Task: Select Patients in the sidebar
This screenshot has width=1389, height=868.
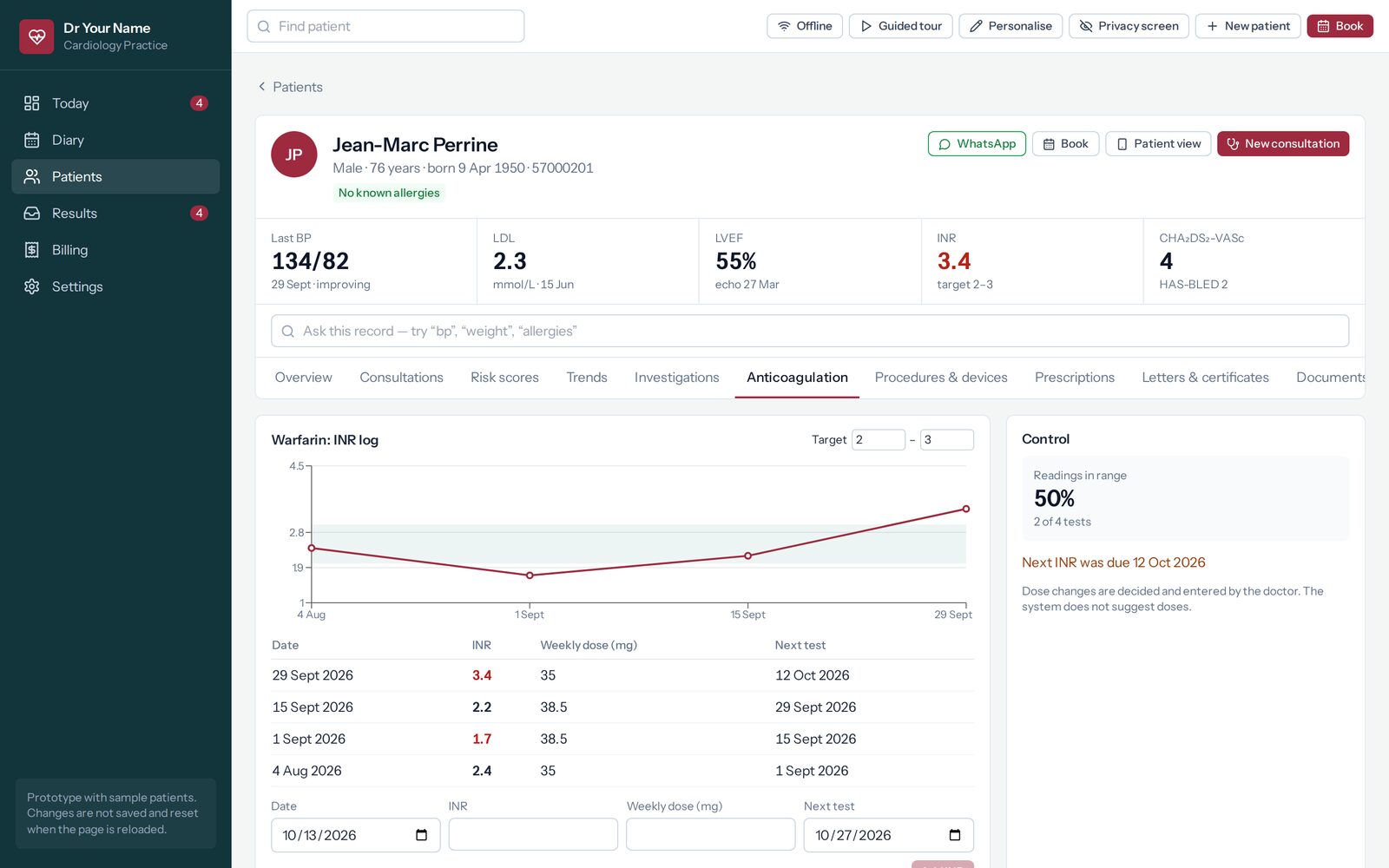Action: (x=115, y=176)
